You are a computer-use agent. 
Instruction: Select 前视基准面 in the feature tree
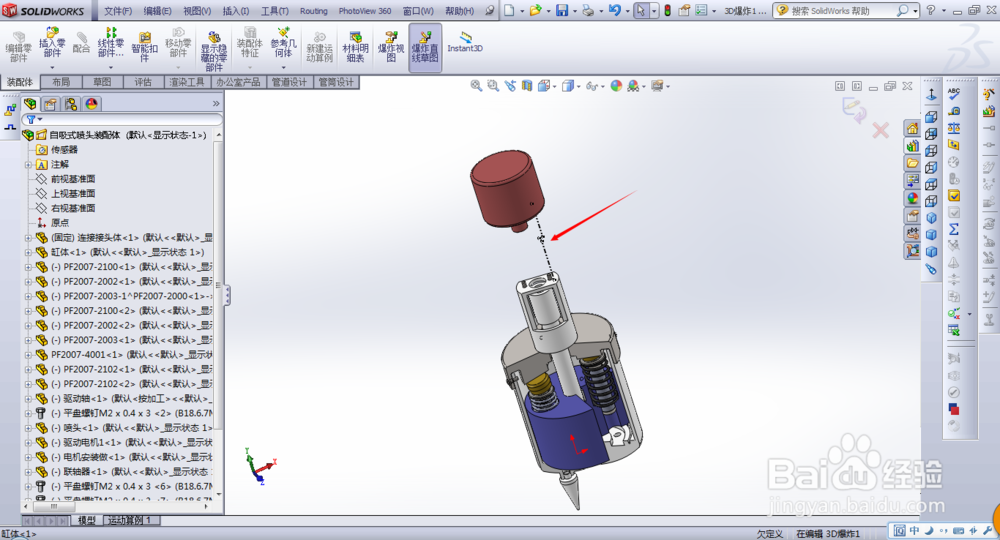73,179
